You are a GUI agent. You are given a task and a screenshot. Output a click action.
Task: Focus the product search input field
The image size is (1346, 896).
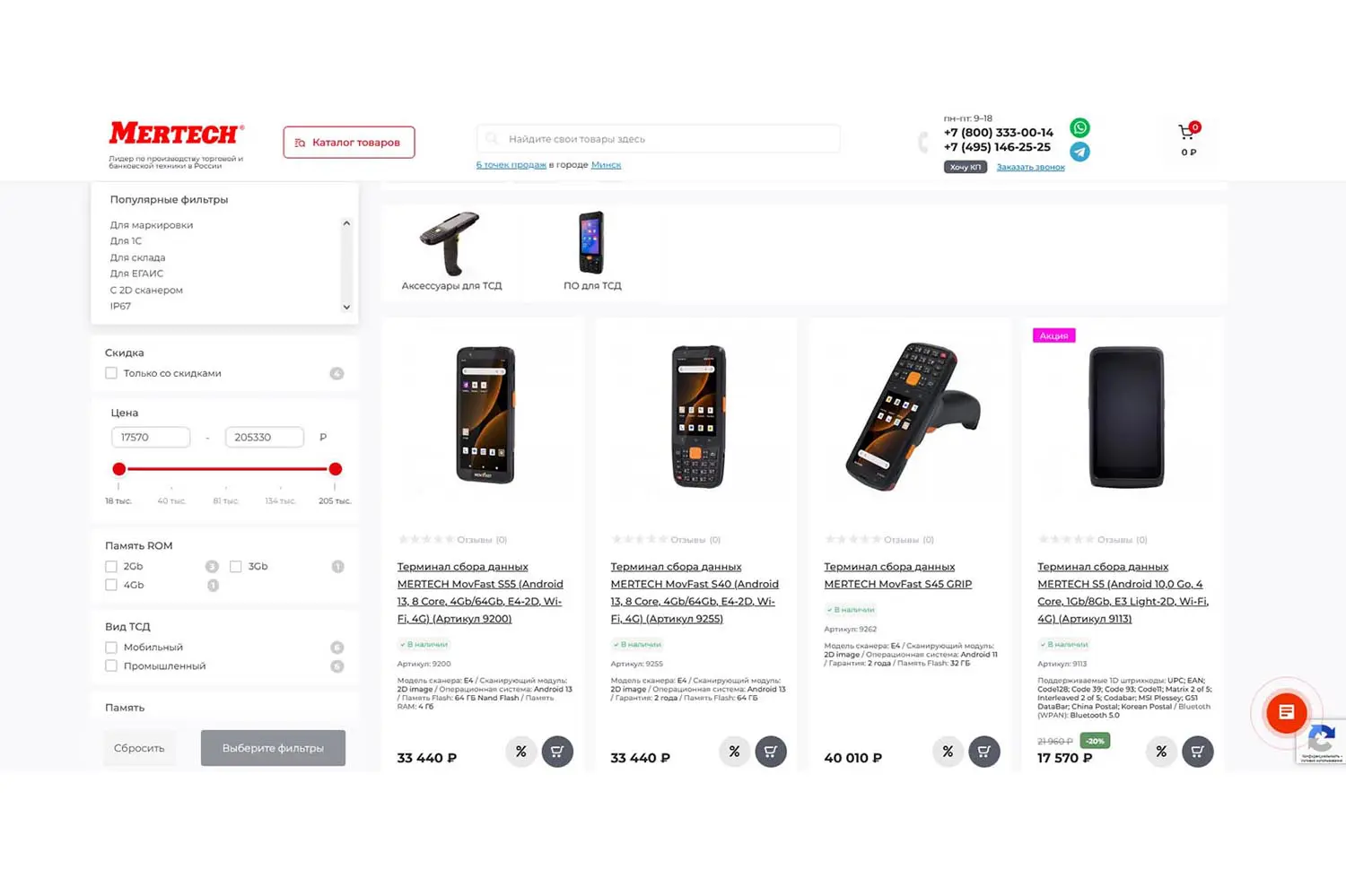point(659,139)
